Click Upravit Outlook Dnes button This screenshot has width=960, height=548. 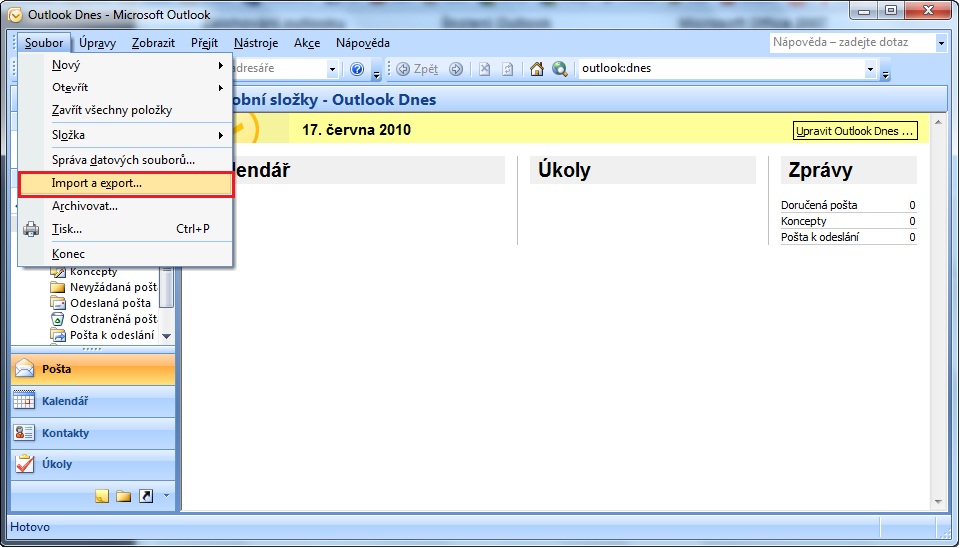click(855, 131)
